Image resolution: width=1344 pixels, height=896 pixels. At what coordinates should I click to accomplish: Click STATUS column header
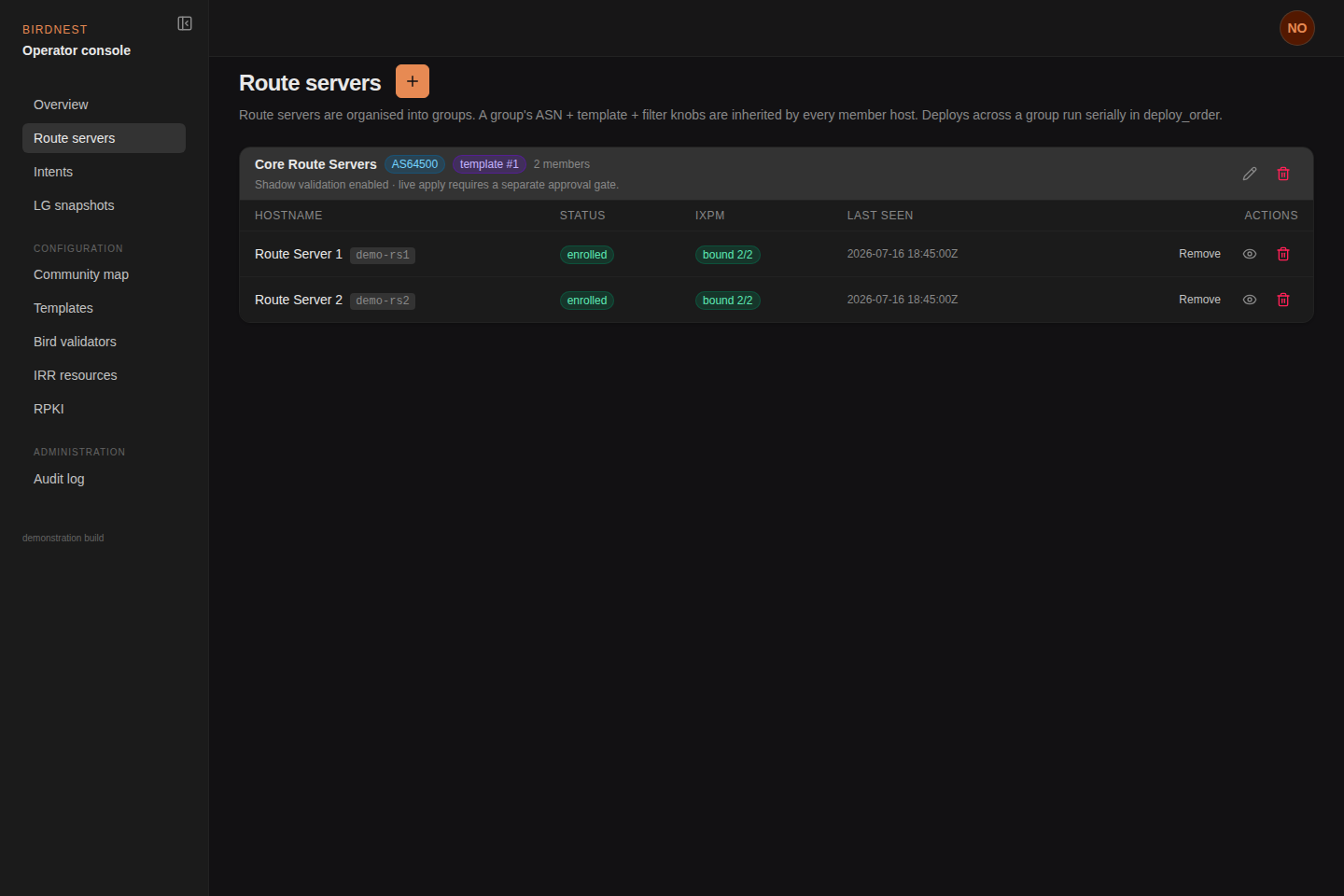click(x=582, y=216)
